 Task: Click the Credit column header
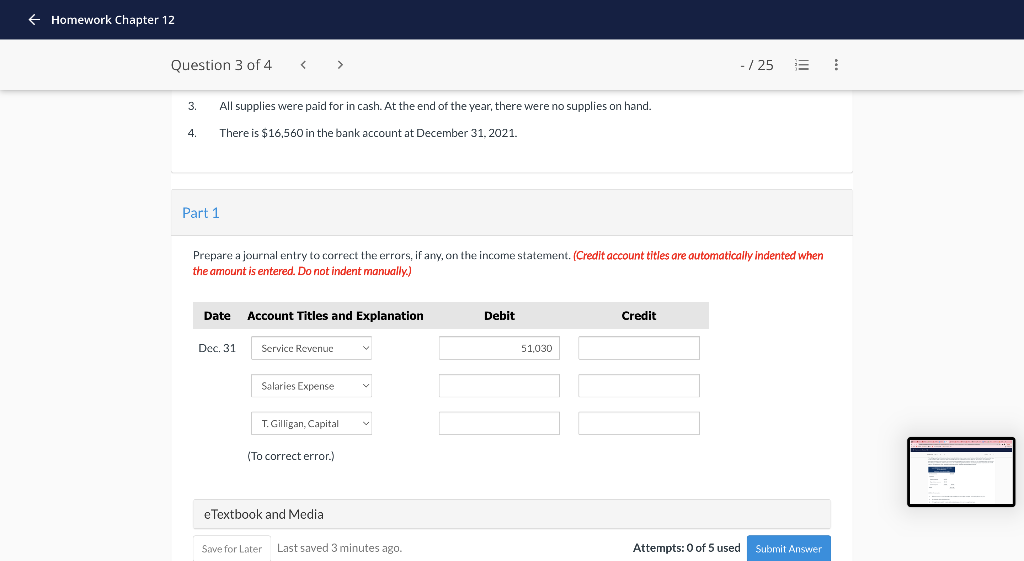(x=639, y=315)
